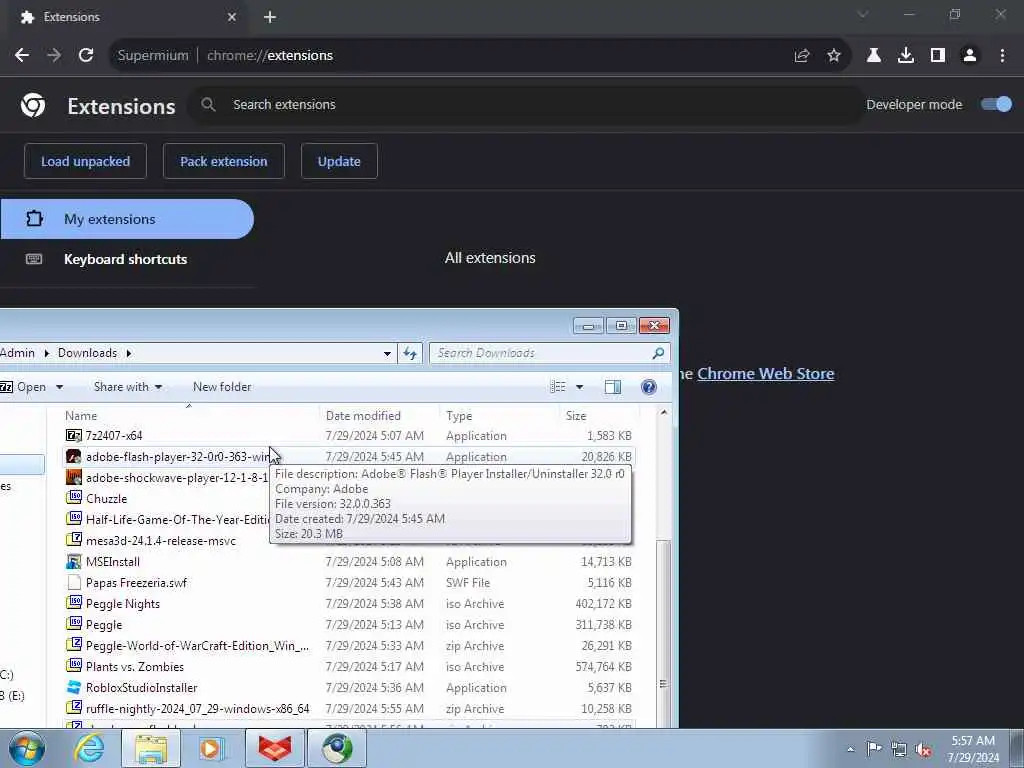Click the muted volume tray icon
Viewport: 1024px width, 768px height.
tap(923, 749)
